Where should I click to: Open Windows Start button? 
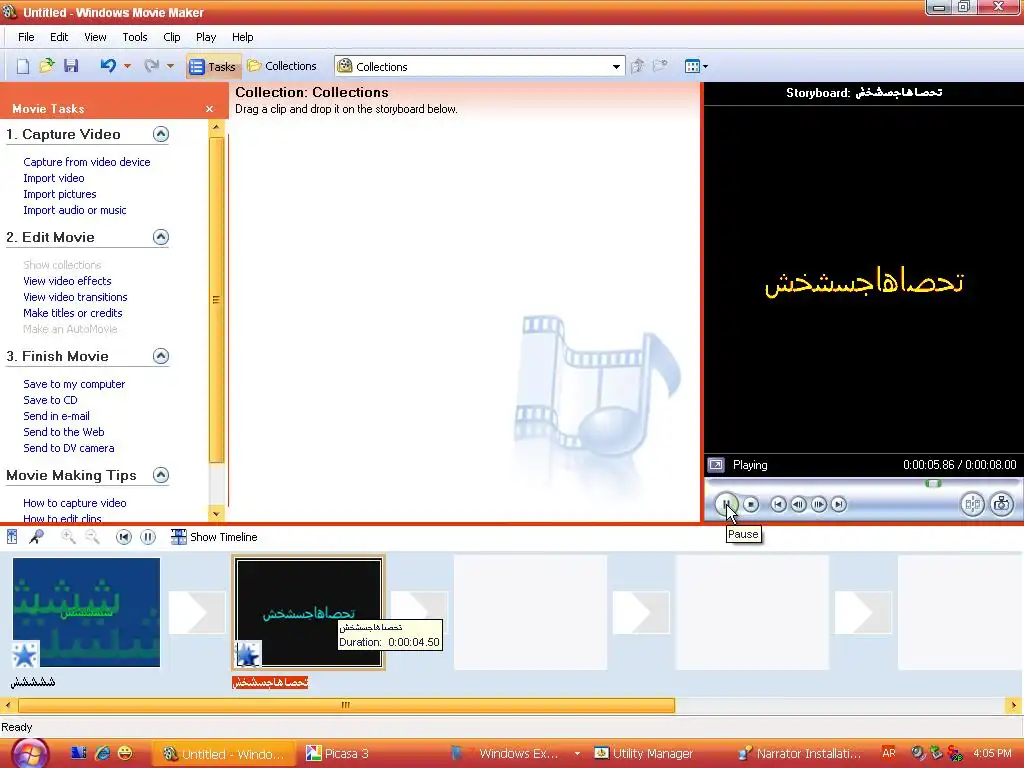[x=29, y=754]
